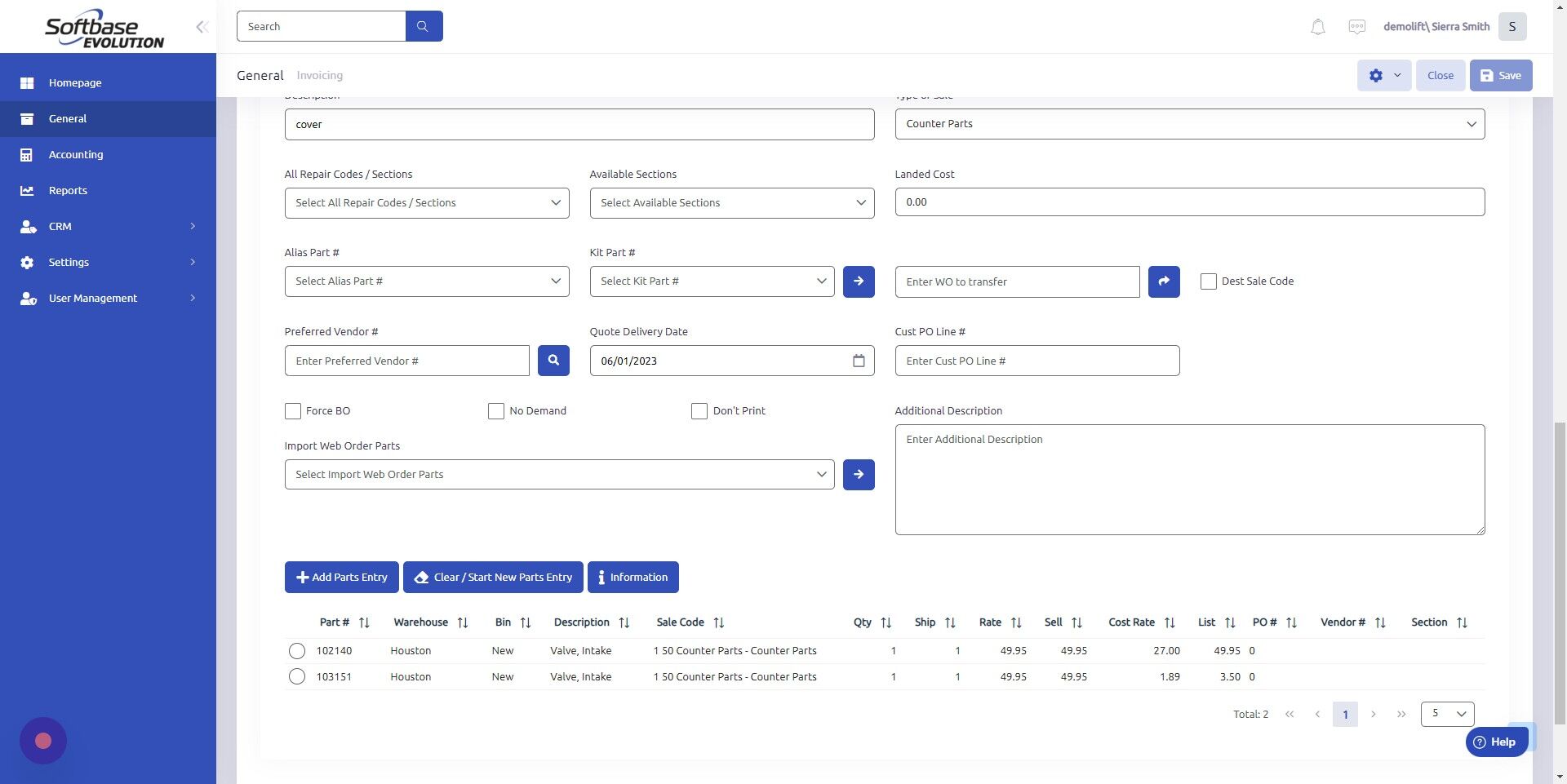
Task: Switch to the Invoicing tab
Action: (x=319, y=75)
